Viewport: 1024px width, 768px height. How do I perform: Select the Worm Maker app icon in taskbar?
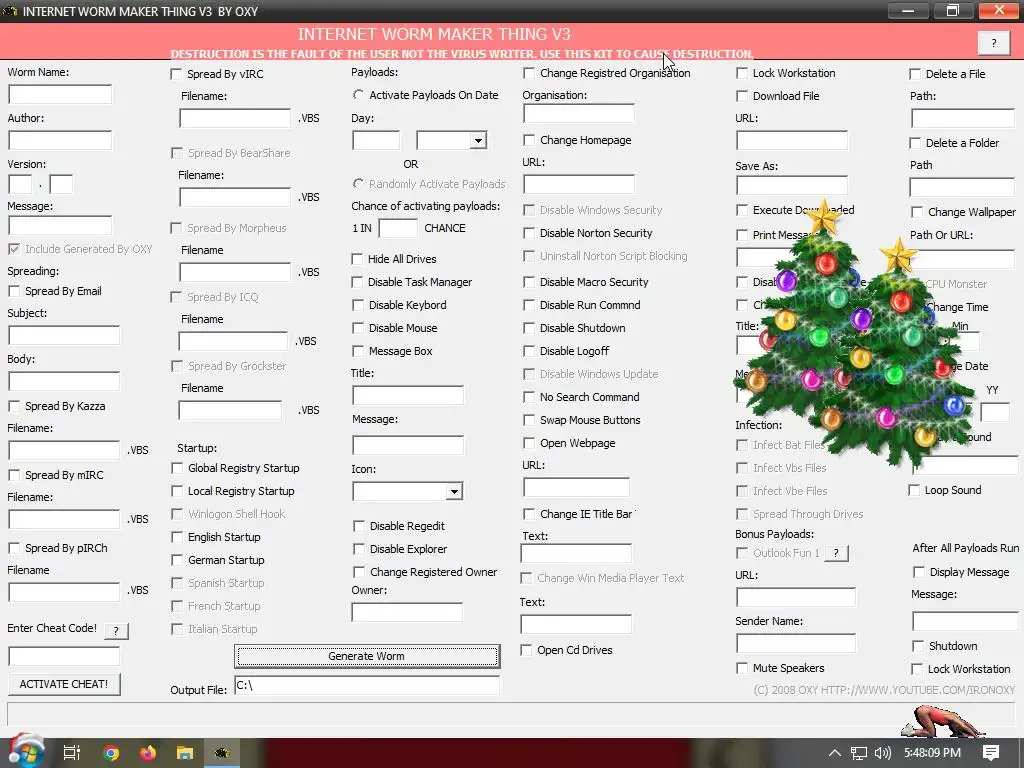[x=222, y=753]
